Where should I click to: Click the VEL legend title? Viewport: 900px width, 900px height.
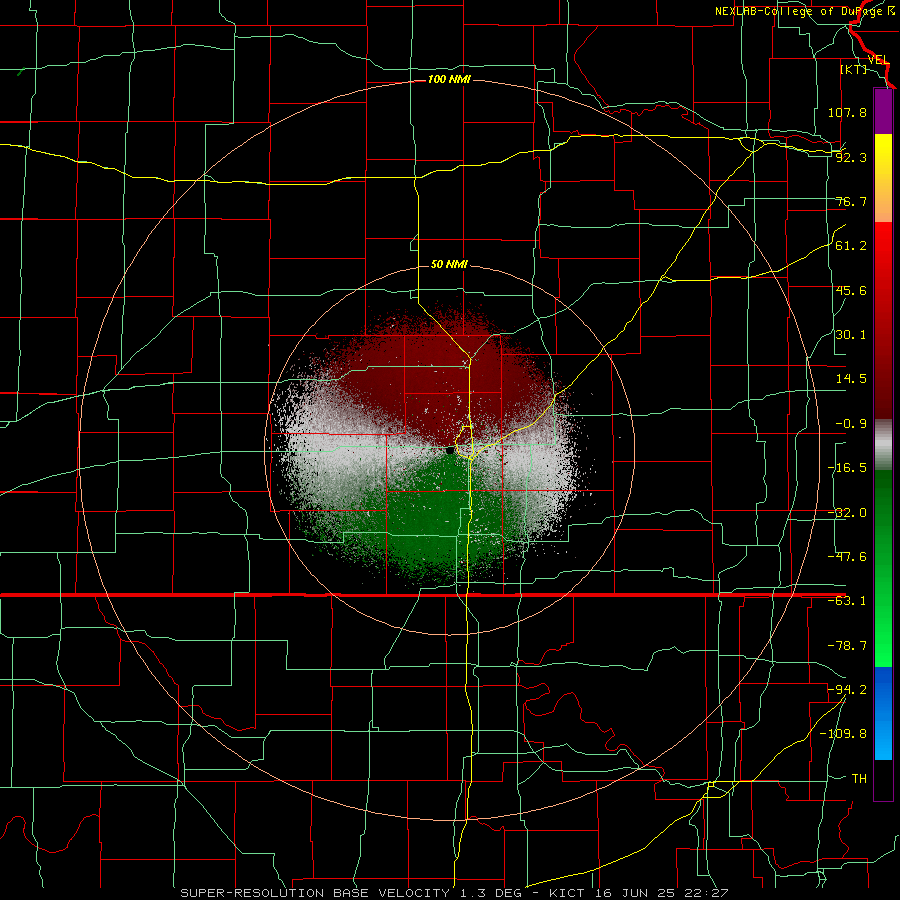pyautogui.click(x=878, y=60)
